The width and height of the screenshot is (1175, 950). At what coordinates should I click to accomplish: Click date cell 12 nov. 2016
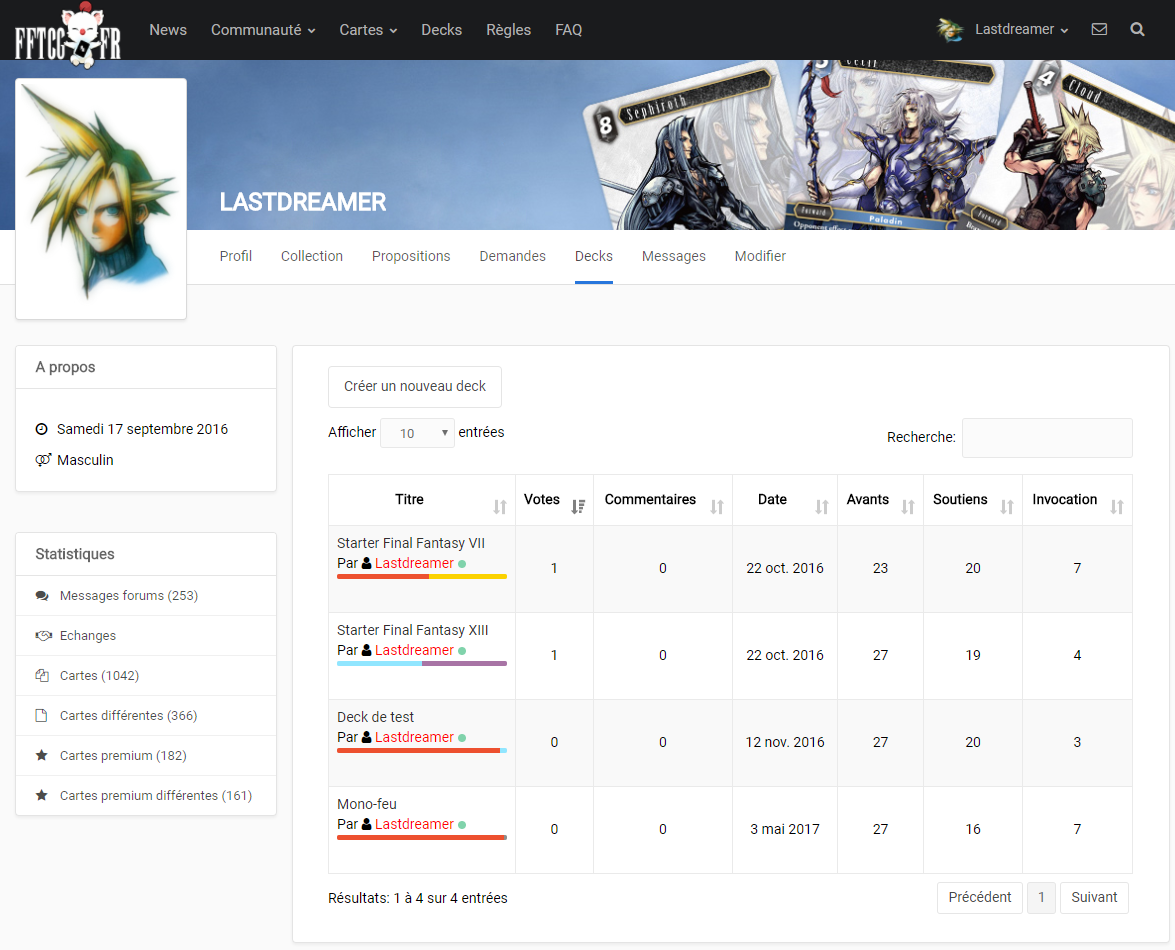pyautogui.click(x=785, y=742)
